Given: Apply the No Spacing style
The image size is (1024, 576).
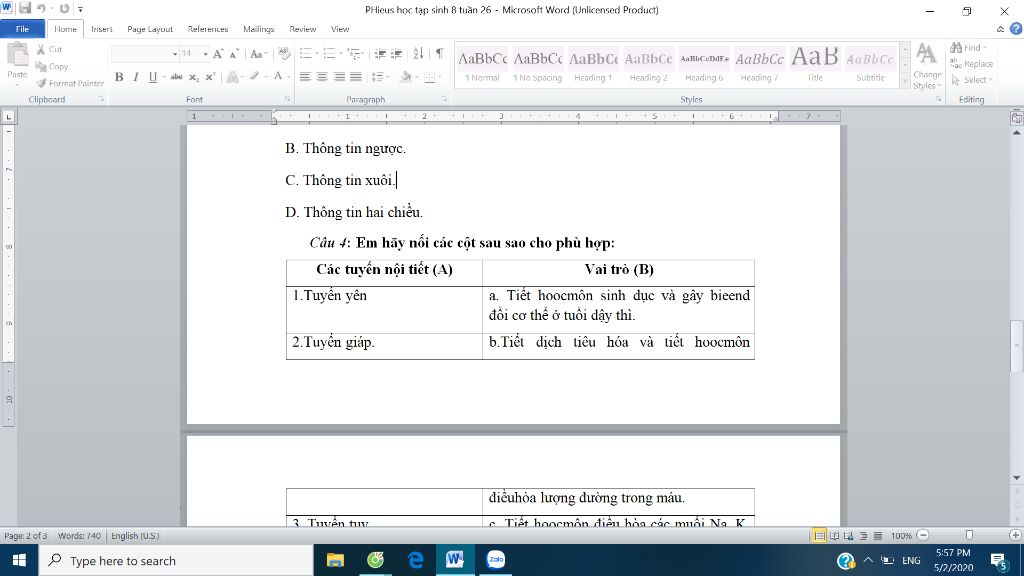Looking at the screenshot, I should 537,65.
